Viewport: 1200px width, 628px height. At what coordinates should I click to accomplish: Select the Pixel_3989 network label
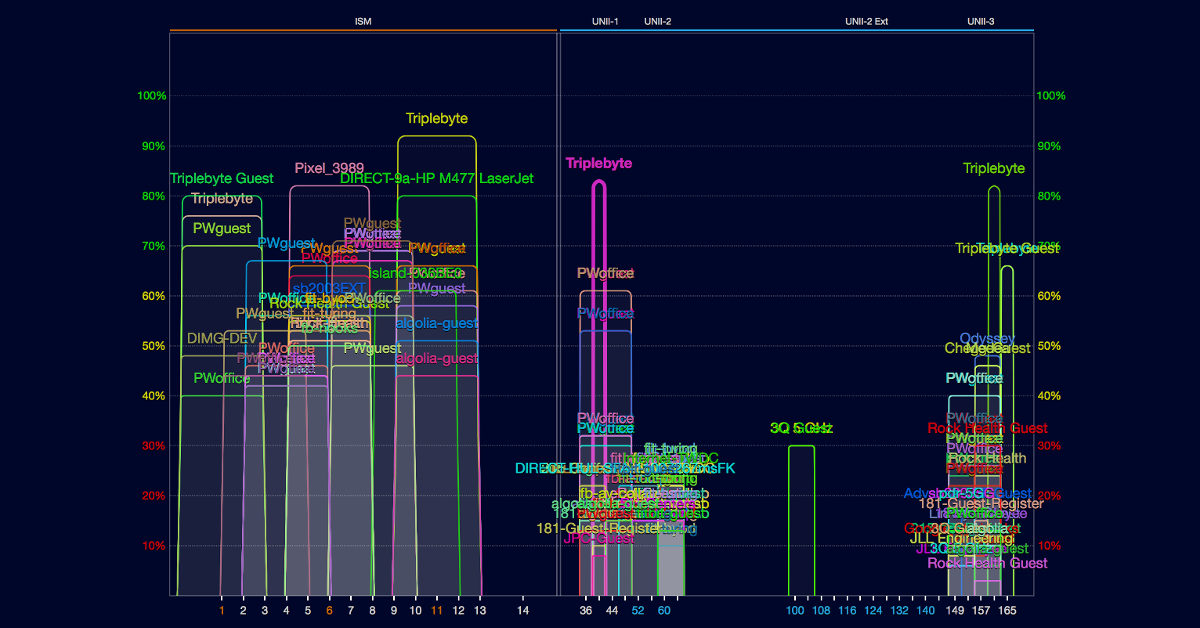329,168
